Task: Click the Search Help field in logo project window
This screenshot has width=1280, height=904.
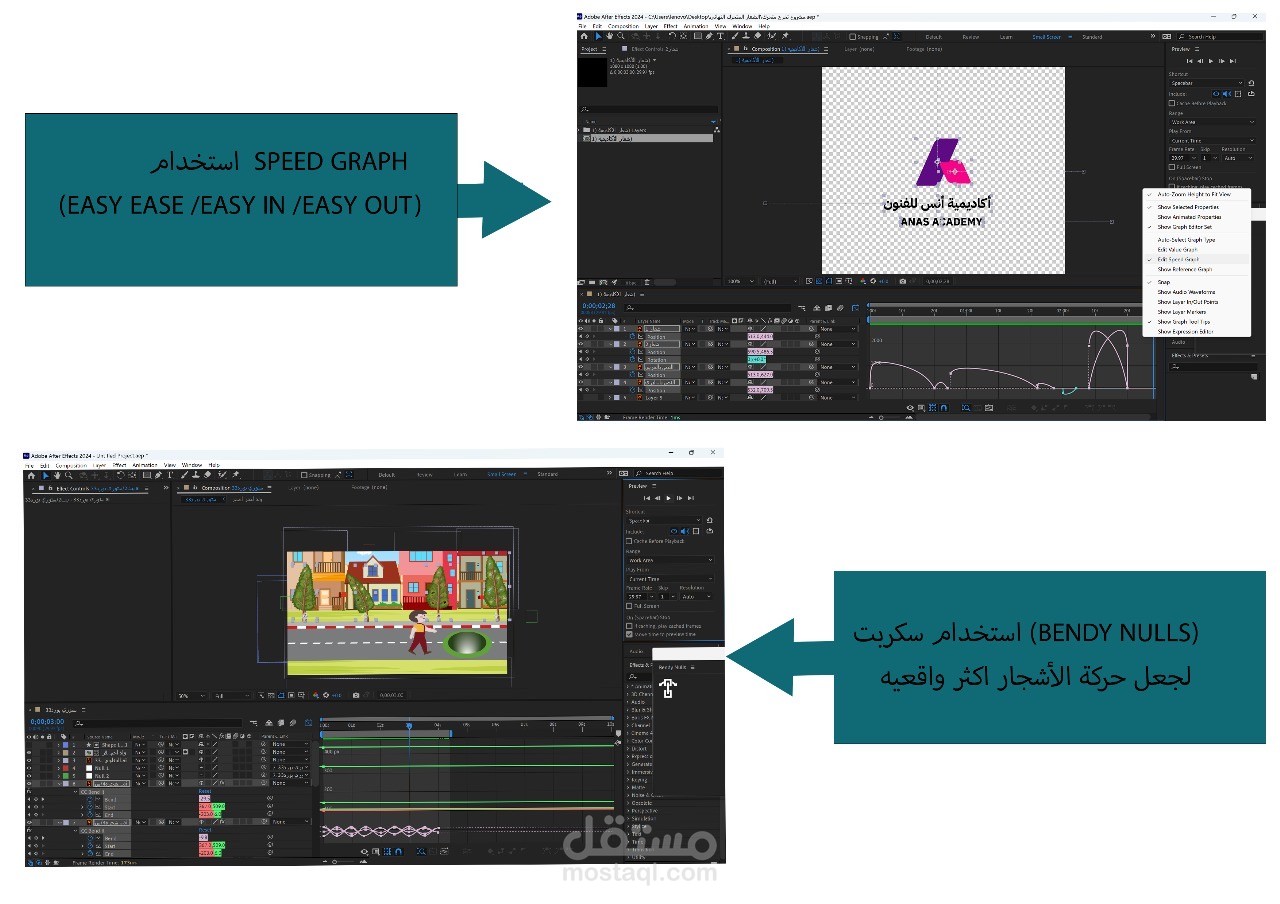Action: [x=1218, y=37]
